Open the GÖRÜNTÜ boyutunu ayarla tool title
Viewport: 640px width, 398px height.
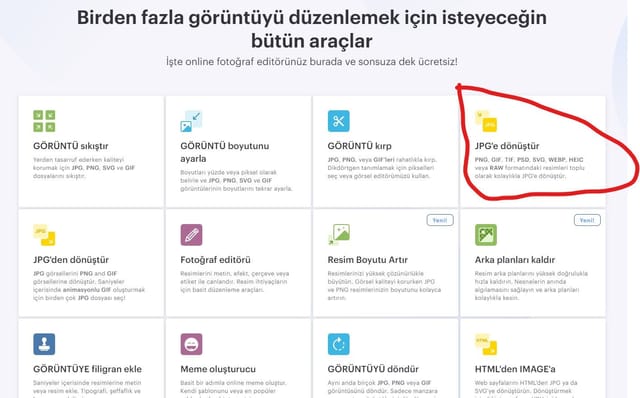click(x=224, y=152)
